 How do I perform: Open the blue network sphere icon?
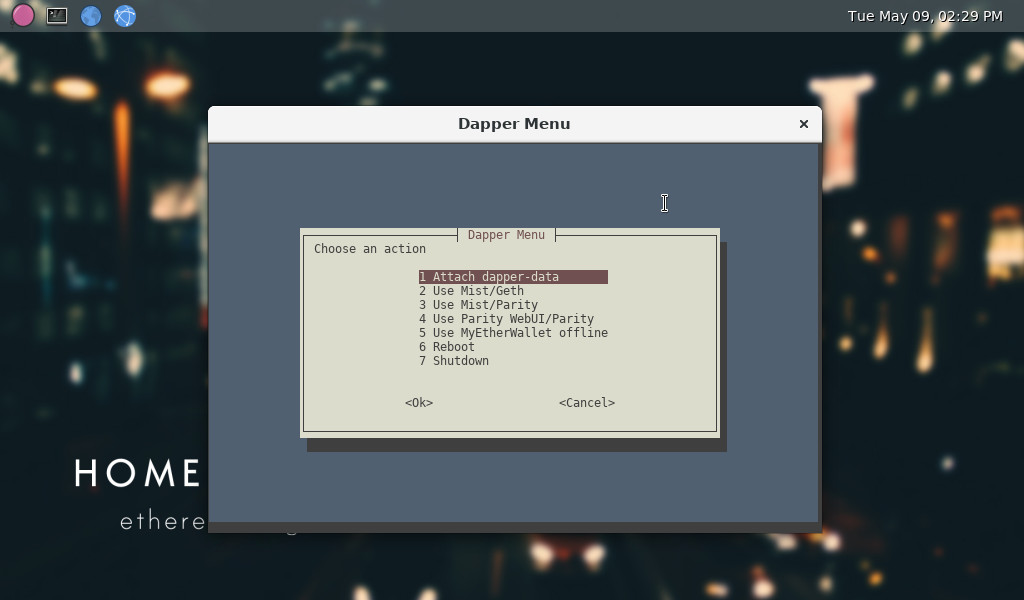pyautogui.click(x=125, y=16)
